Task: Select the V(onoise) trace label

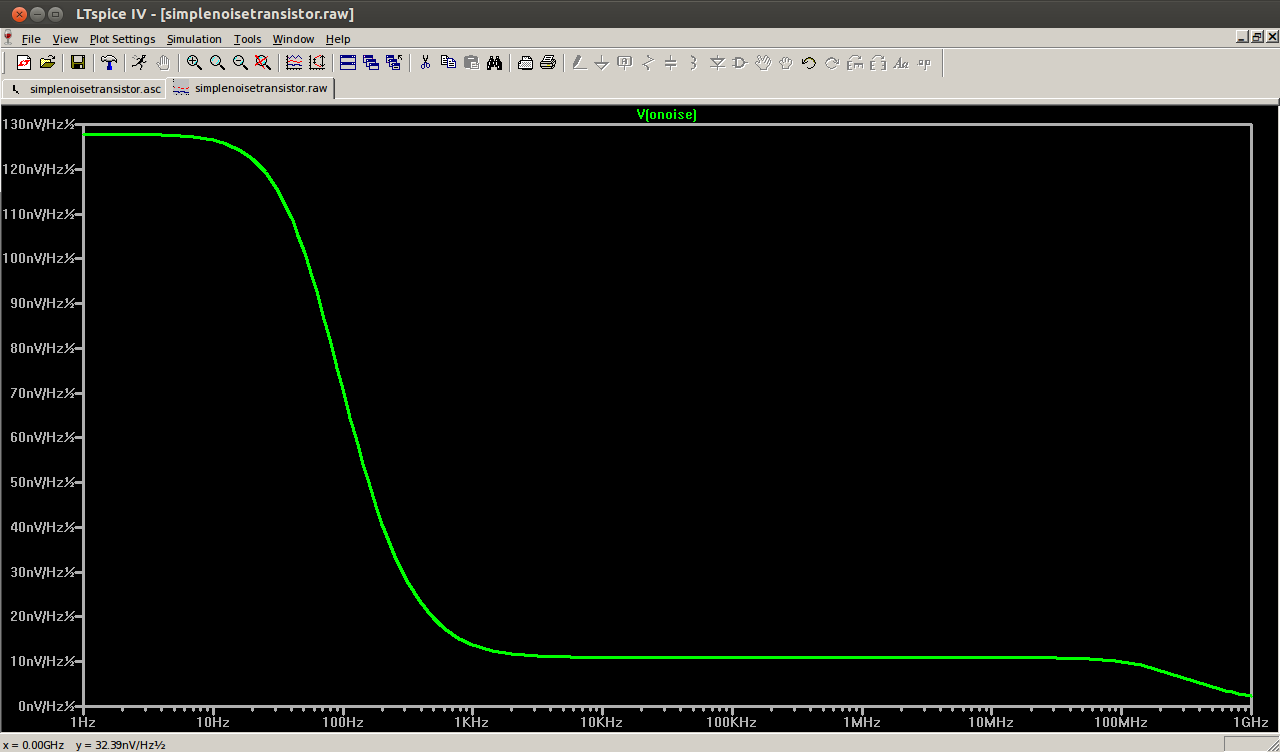Action: 666,114
